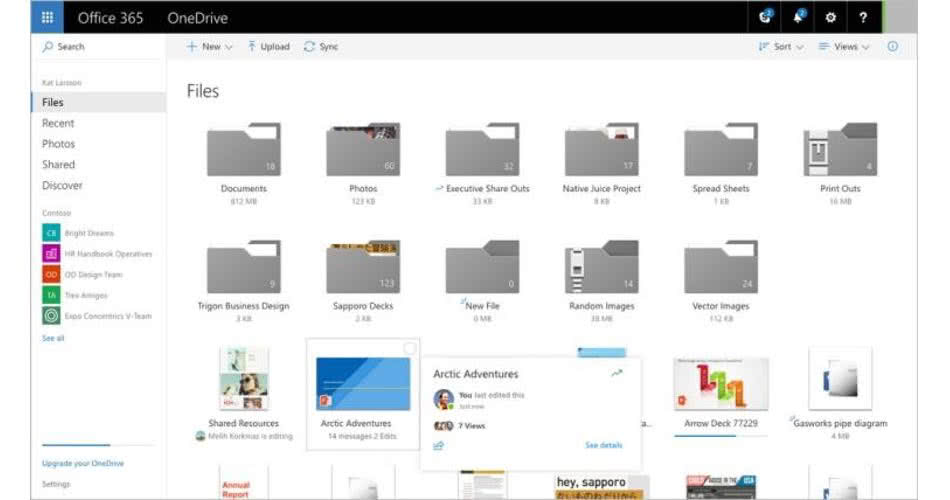This screenshot has height=500, width=950.
Task: Tick the Arctic Adventures selection checkbox
Action: [410, 348]
